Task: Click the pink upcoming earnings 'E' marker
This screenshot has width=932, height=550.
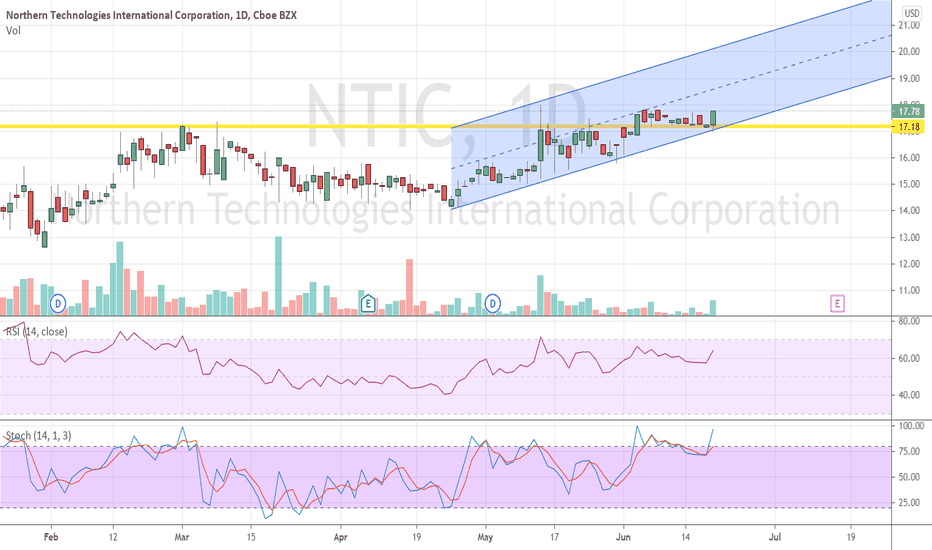Action: 837,304
